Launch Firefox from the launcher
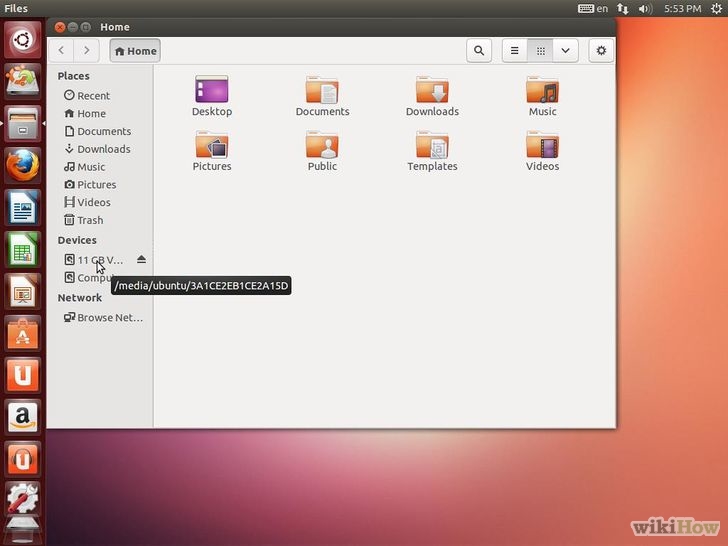Image resolution: width=728 pixels, height=546 pixels. [22, 166]
